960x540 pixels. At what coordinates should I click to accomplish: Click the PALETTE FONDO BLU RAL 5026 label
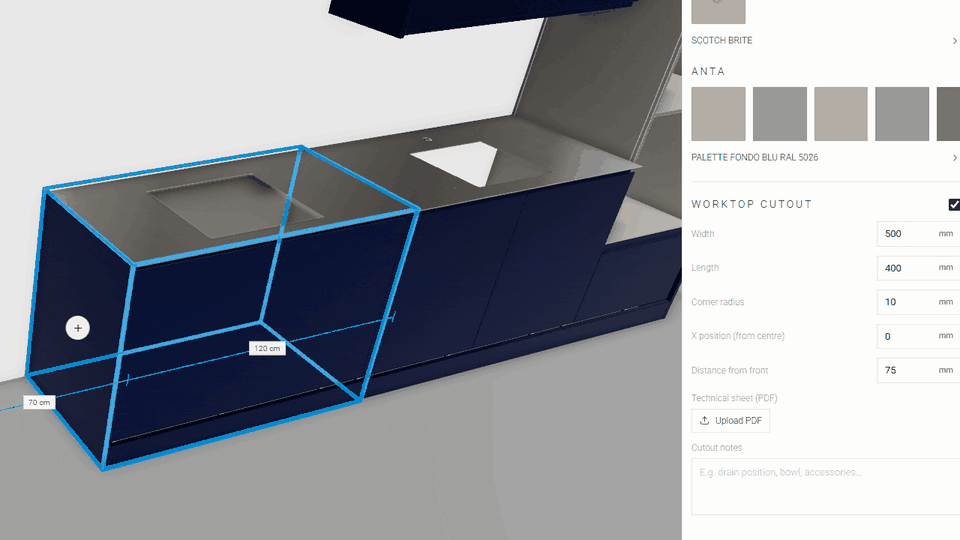pos(754,157)
